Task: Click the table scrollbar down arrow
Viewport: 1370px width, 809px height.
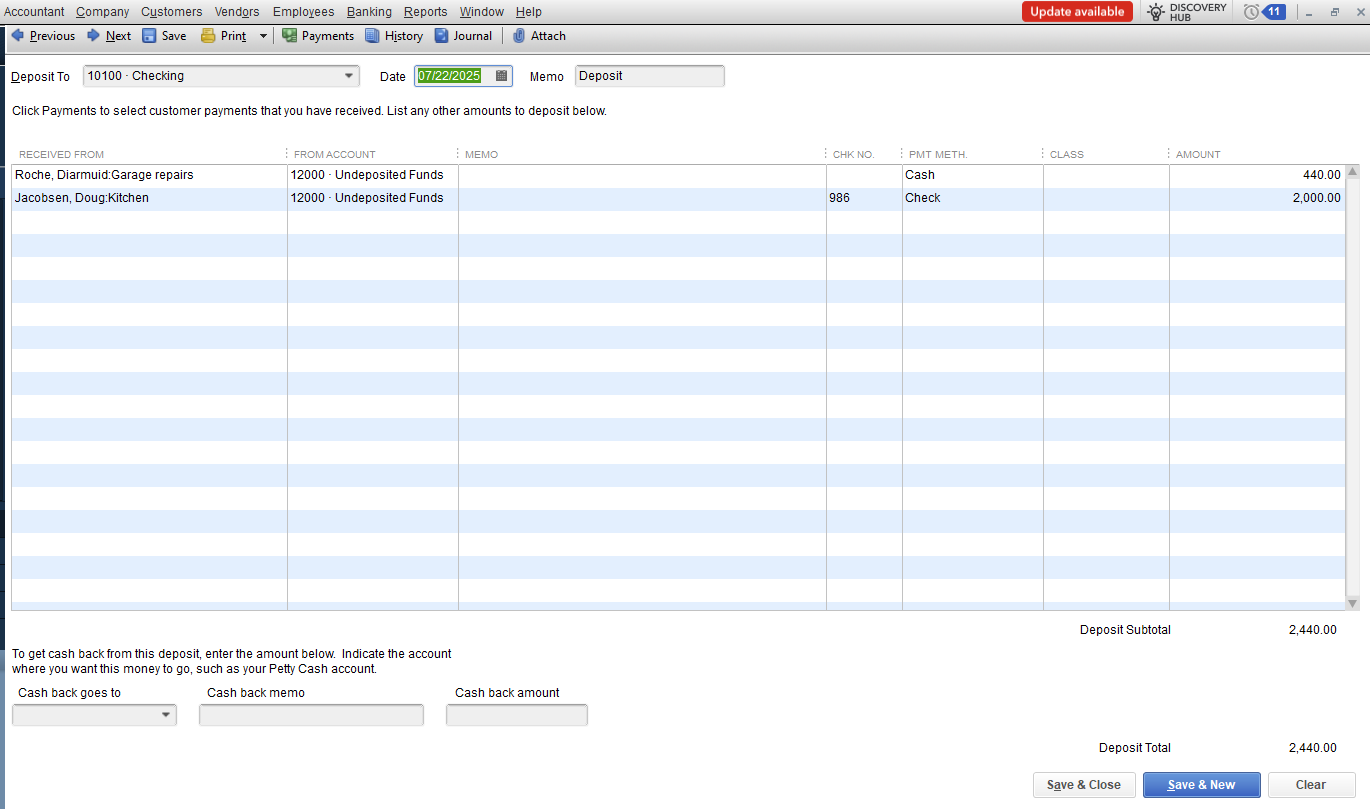Action: click(1353, 603)
